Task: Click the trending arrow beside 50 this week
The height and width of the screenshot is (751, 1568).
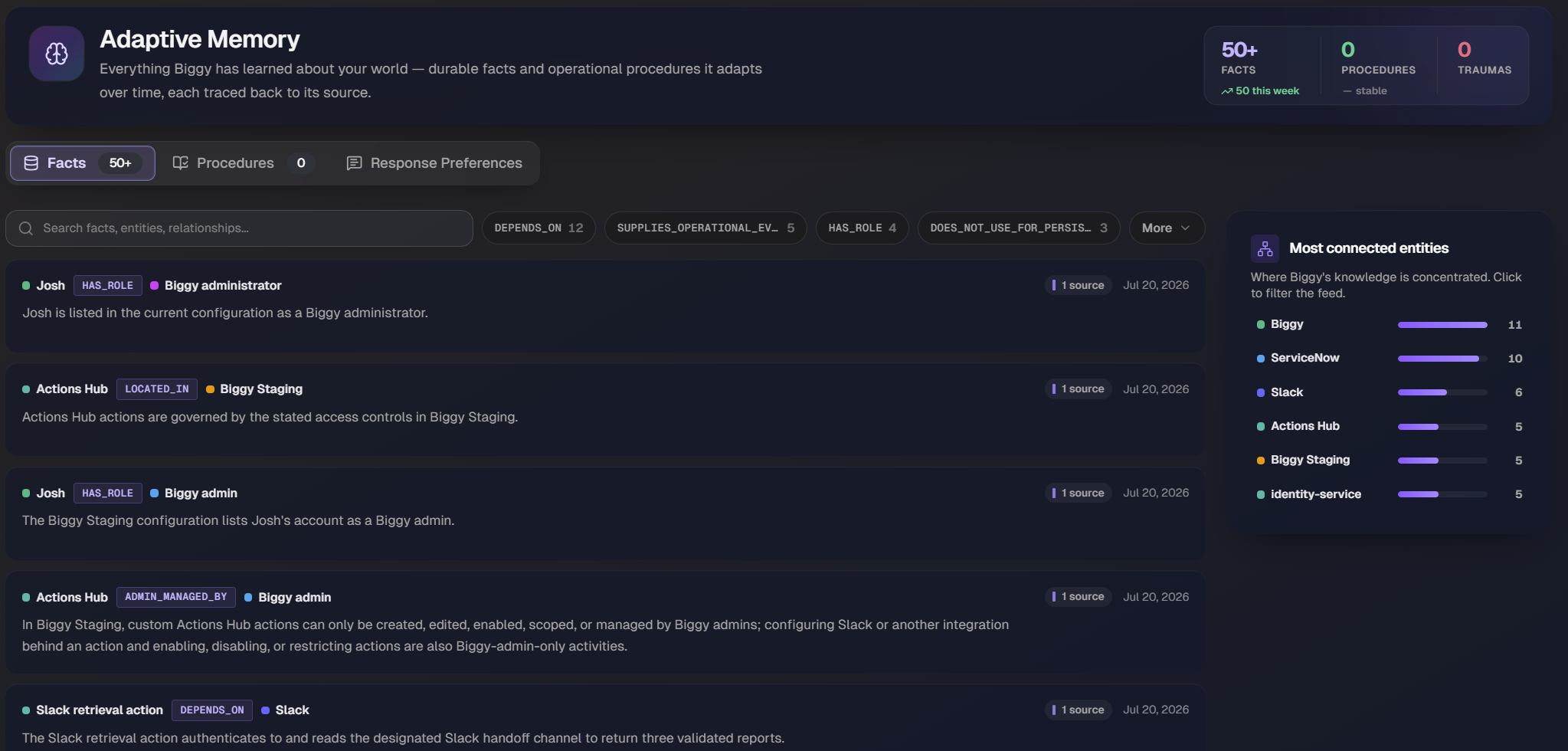Action: 1227,91
